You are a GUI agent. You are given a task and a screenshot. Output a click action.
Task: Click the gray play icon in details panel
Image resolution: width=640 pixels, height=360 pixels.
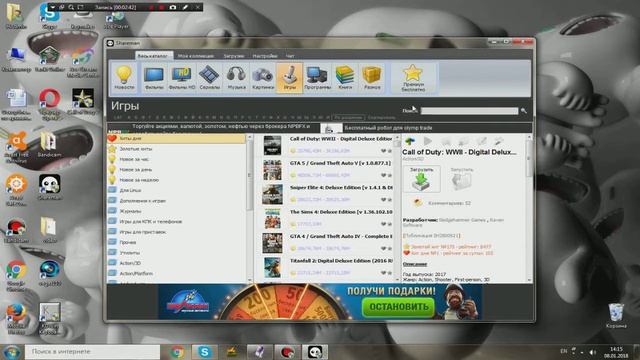coord(427,141)
